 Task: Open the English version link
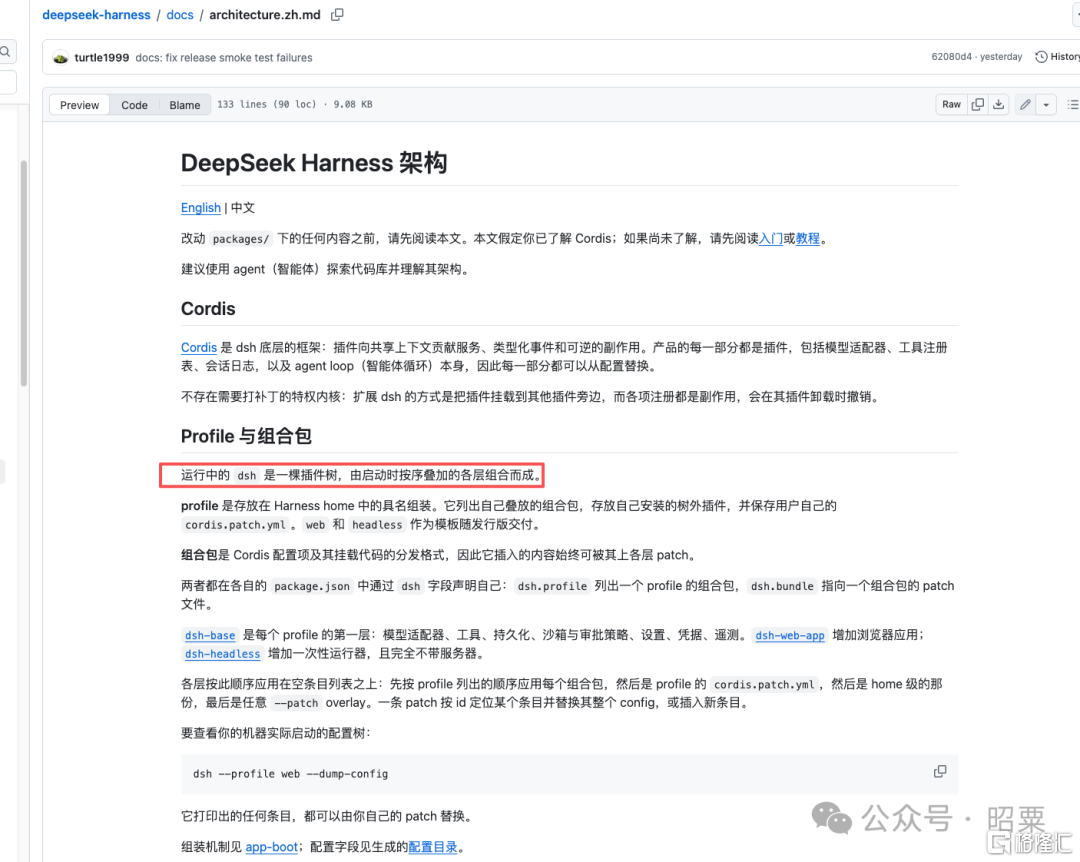tap(200, 207)
